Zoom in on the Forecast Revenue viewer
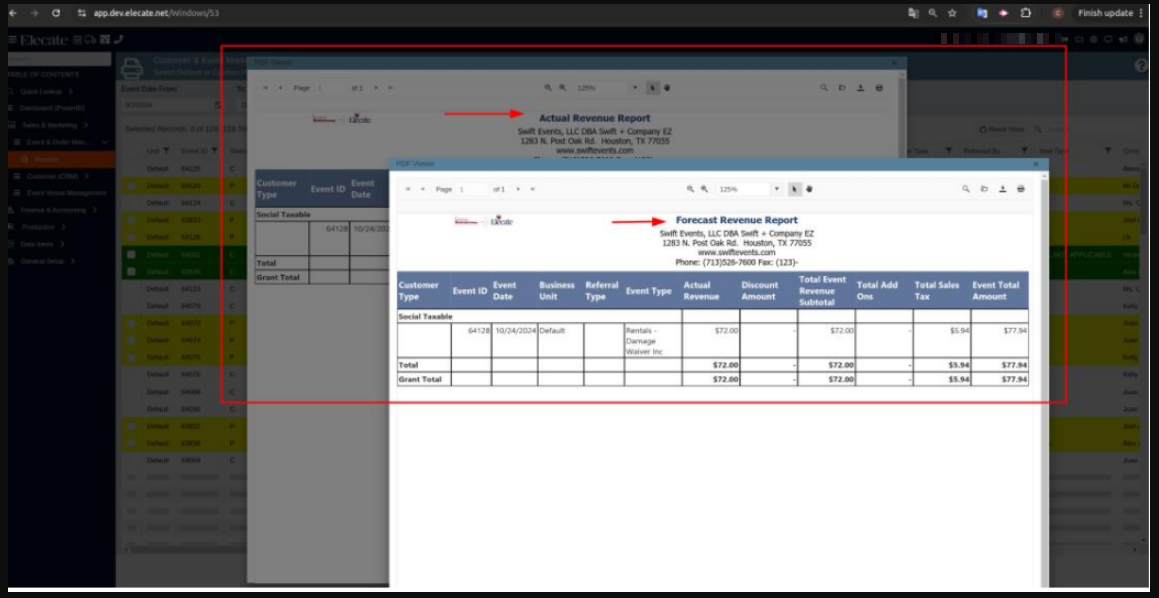Image resolution: width=1159 pixels, height=598 pixels. (704, 189)
